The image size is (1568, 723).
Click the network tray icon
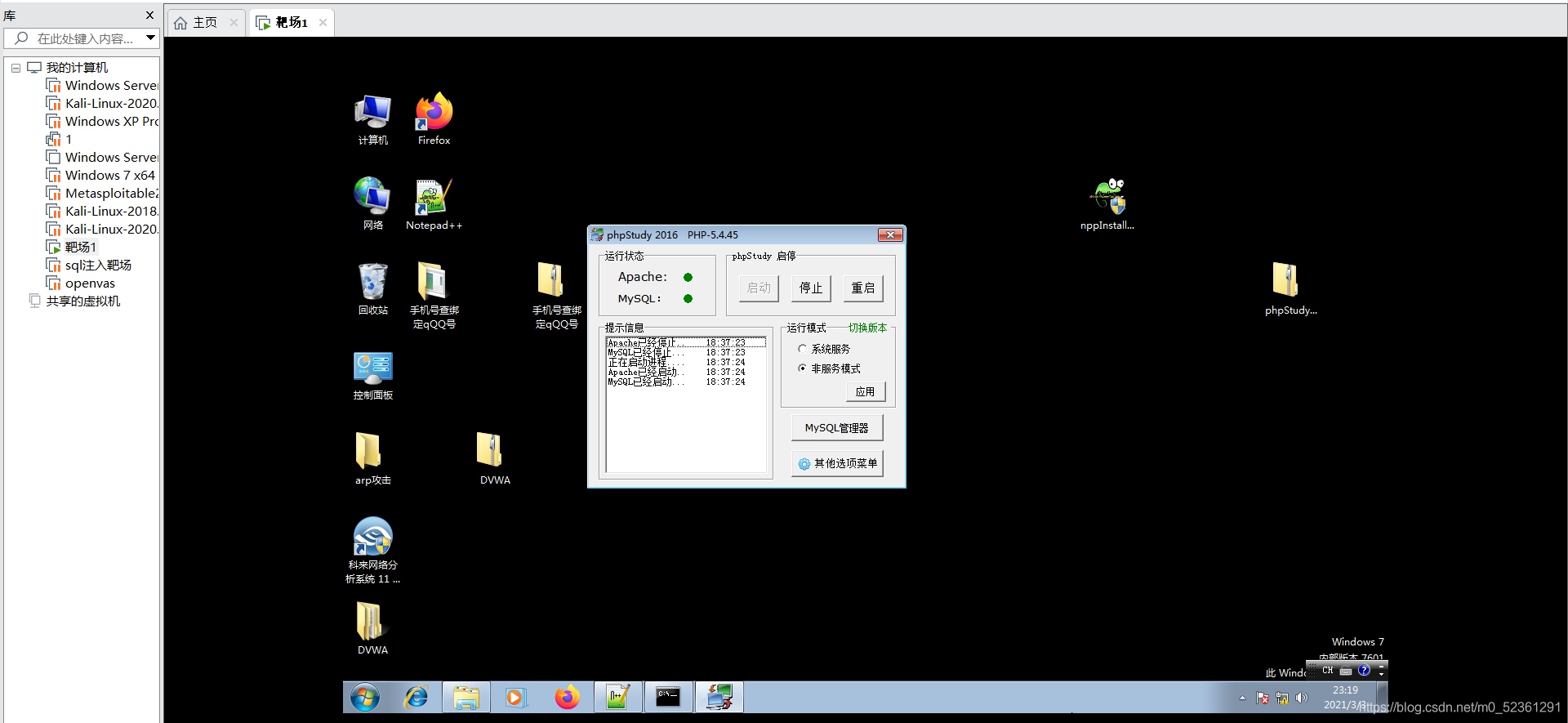coord(1282,698)
